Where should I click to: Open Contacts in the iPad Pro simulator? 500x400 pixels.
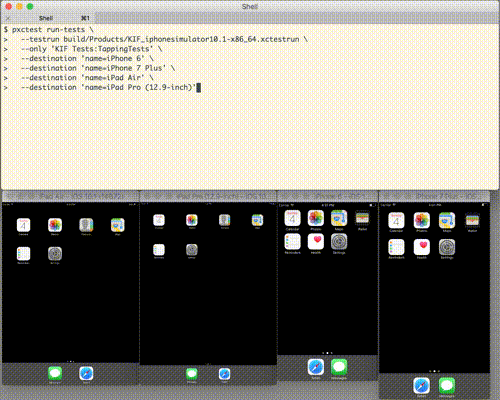[x=224, y=220]
